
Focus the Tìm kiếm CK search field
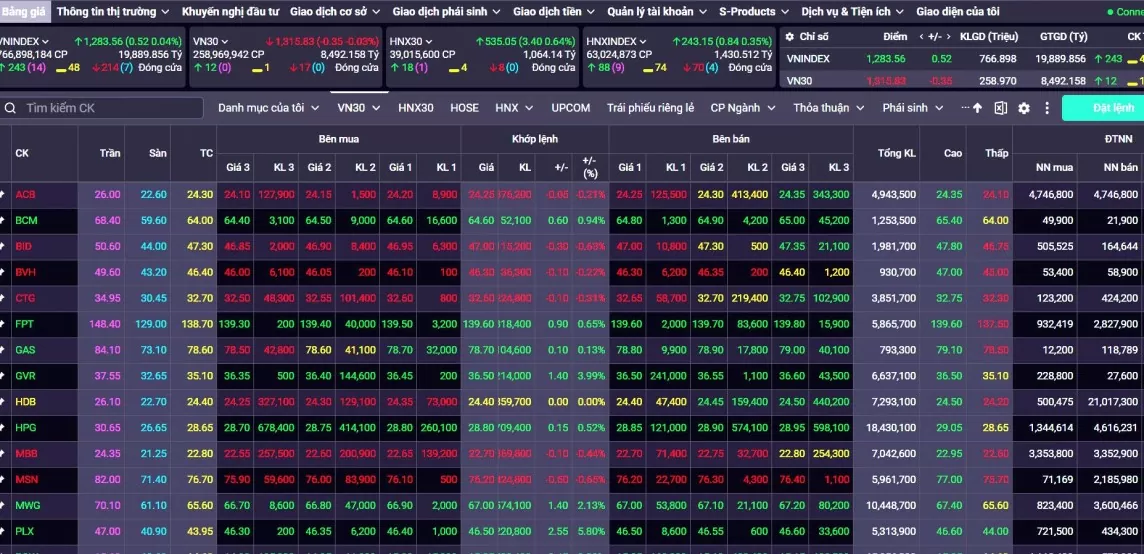[x=102, y=108]
